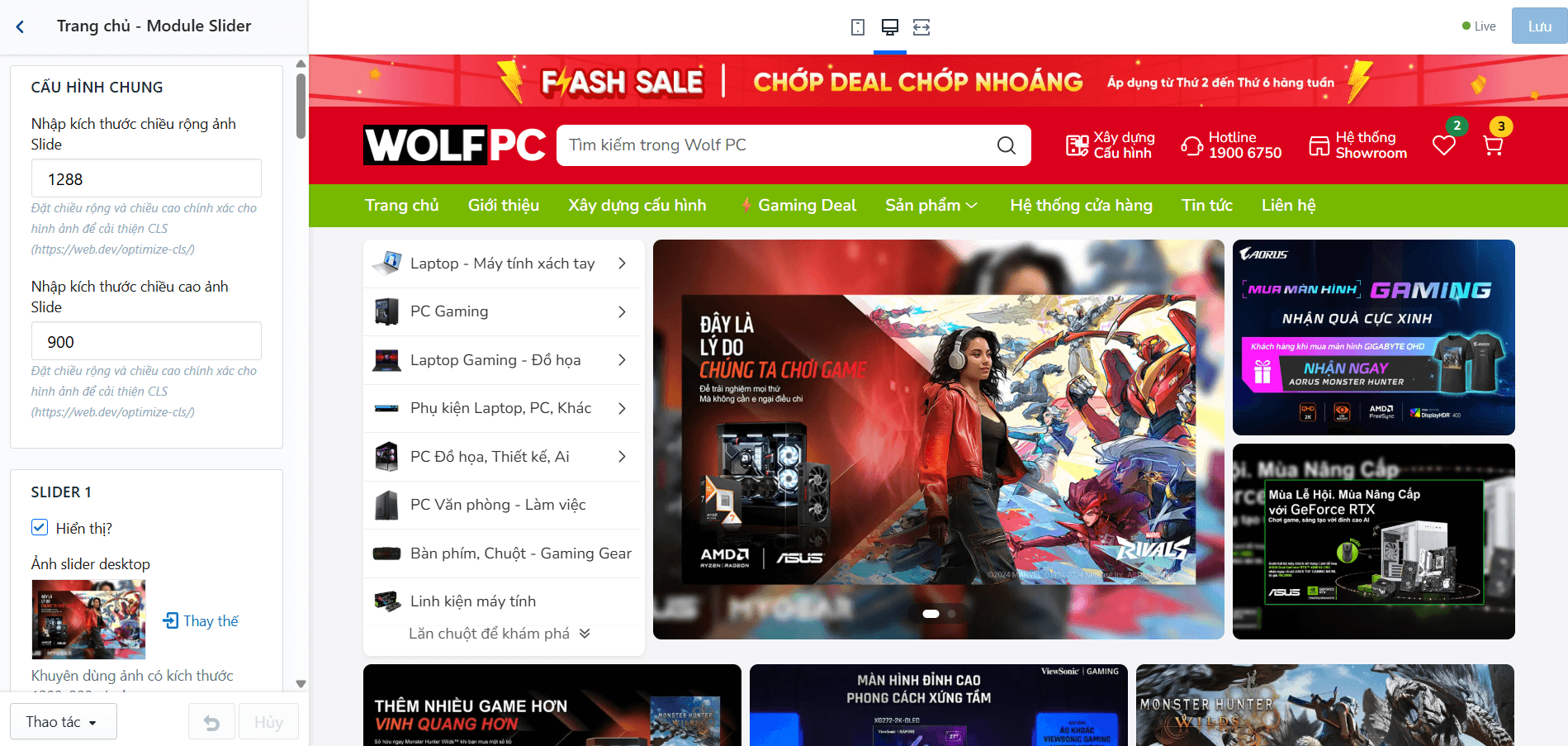Viewport: 1568px width, 746px height.
Task: Click the double-chevron Lăn chuột icon
Action: click(x=585, y=634)
